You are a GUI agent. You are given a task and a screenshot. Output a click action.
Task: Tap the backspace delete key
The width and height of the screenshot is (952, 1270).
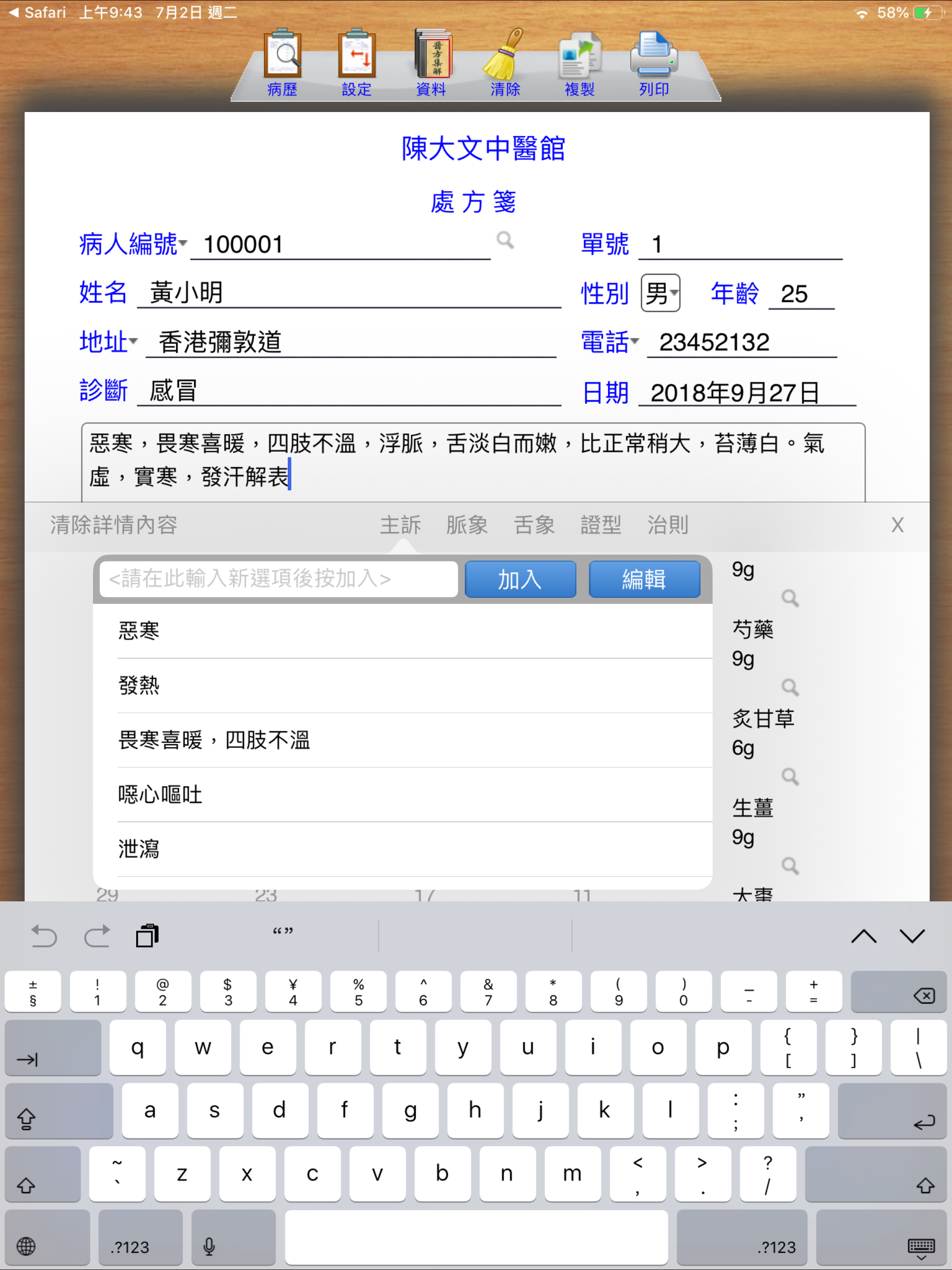(899, 992)
